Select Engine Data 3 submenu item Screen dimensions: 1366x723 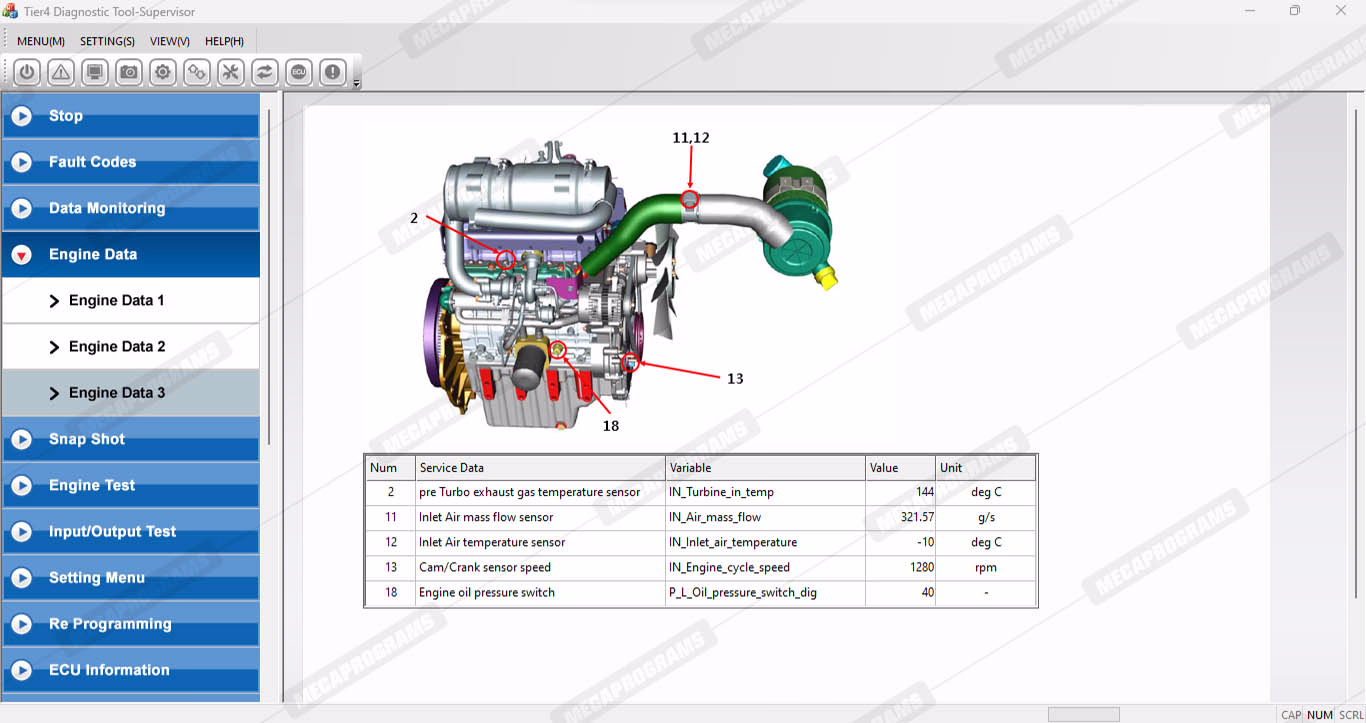point(131,393)
